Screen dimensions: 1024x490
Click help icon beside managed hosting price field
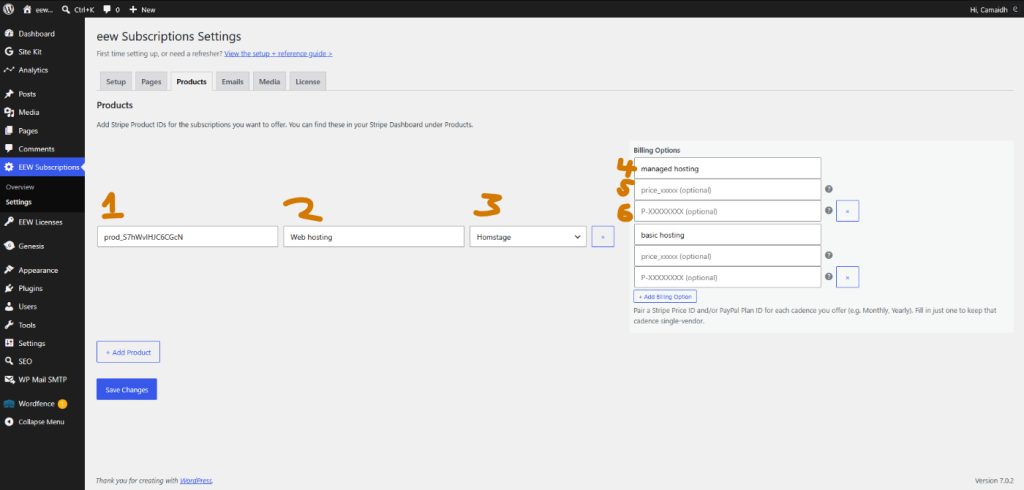point(829,189)
